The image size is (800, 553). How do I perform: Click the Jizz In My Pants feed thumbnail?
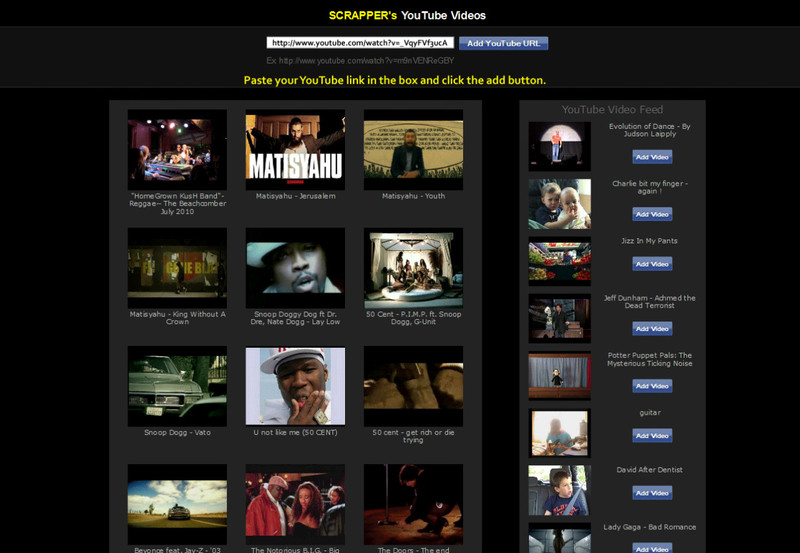(x=560, y=261)
